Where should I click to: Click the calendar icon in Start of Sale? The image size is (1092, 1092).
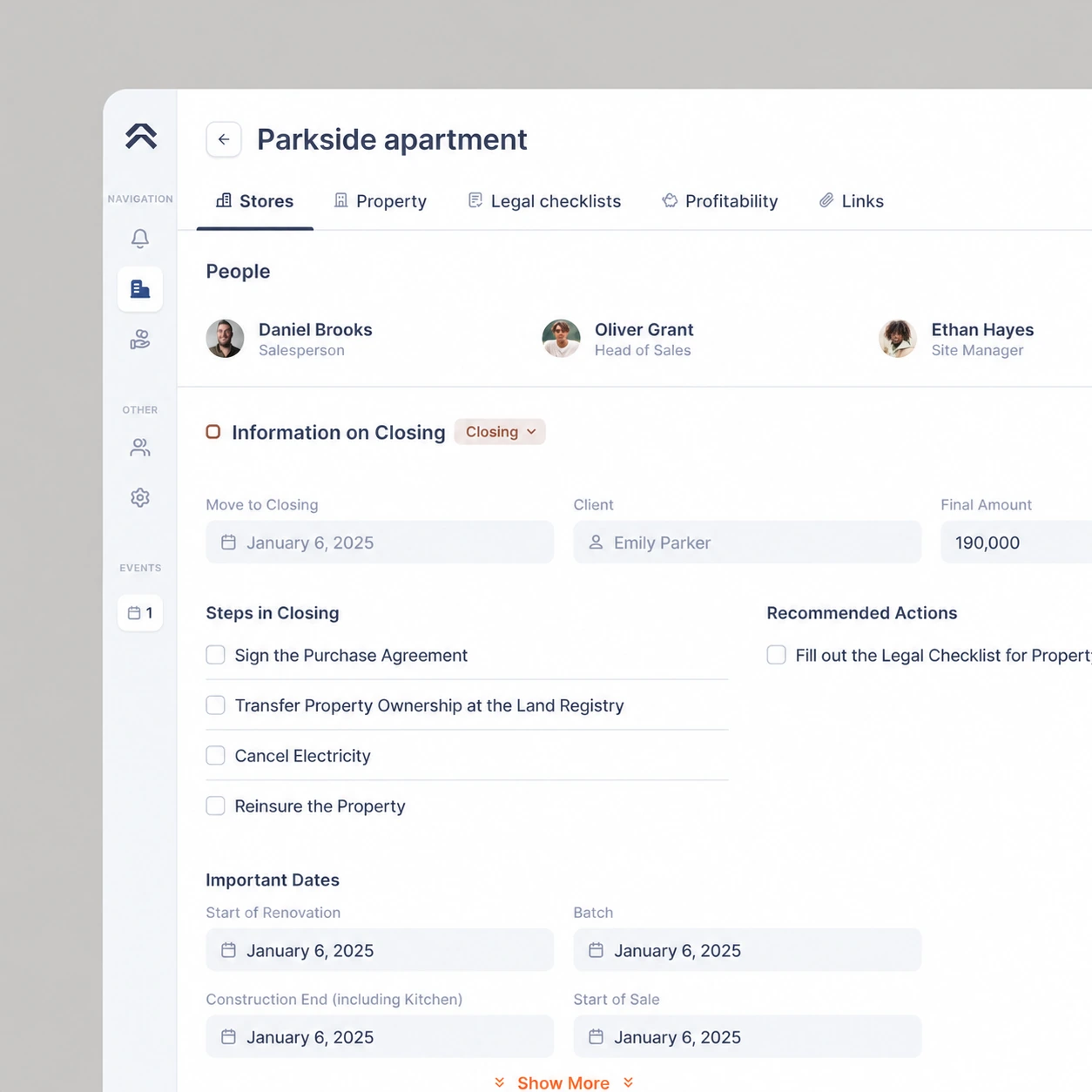pos(596,1036)
